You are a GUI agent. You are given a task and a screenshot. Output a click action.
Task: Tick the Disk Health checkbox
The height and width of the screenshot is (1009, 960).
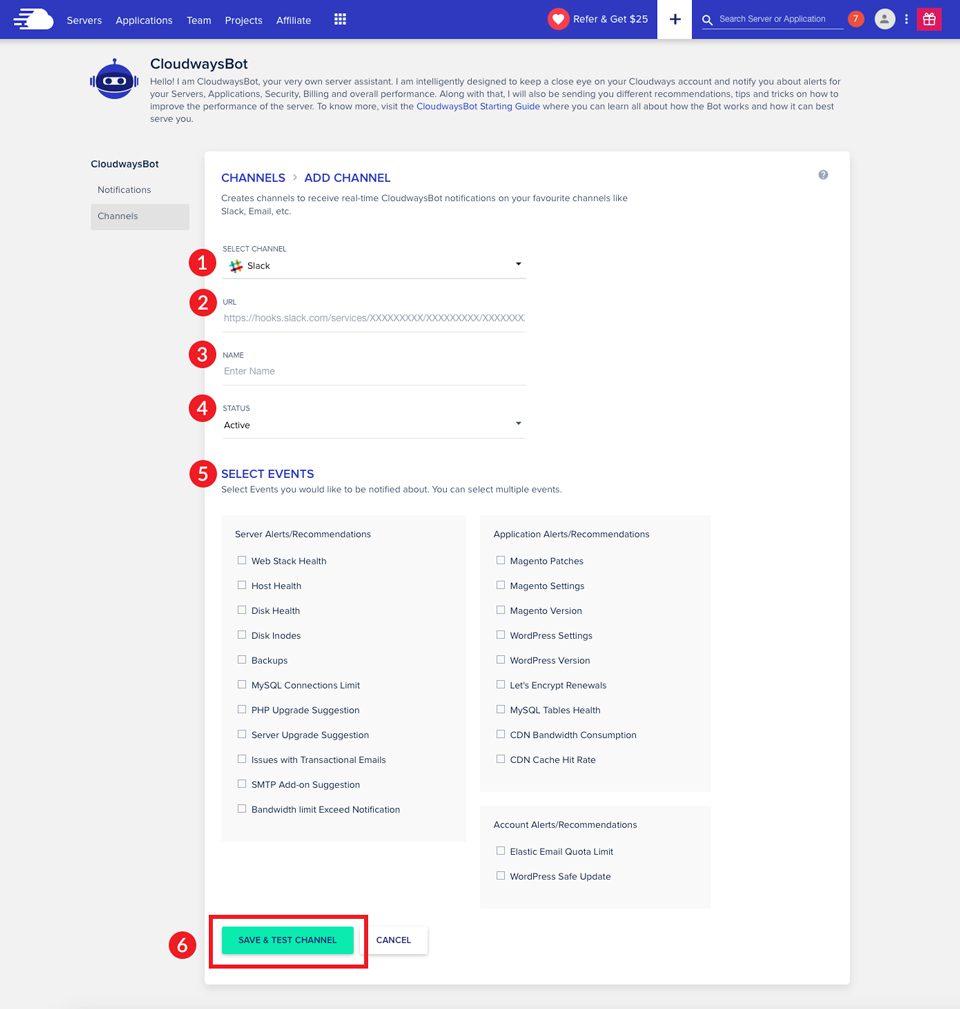[242, 610]
